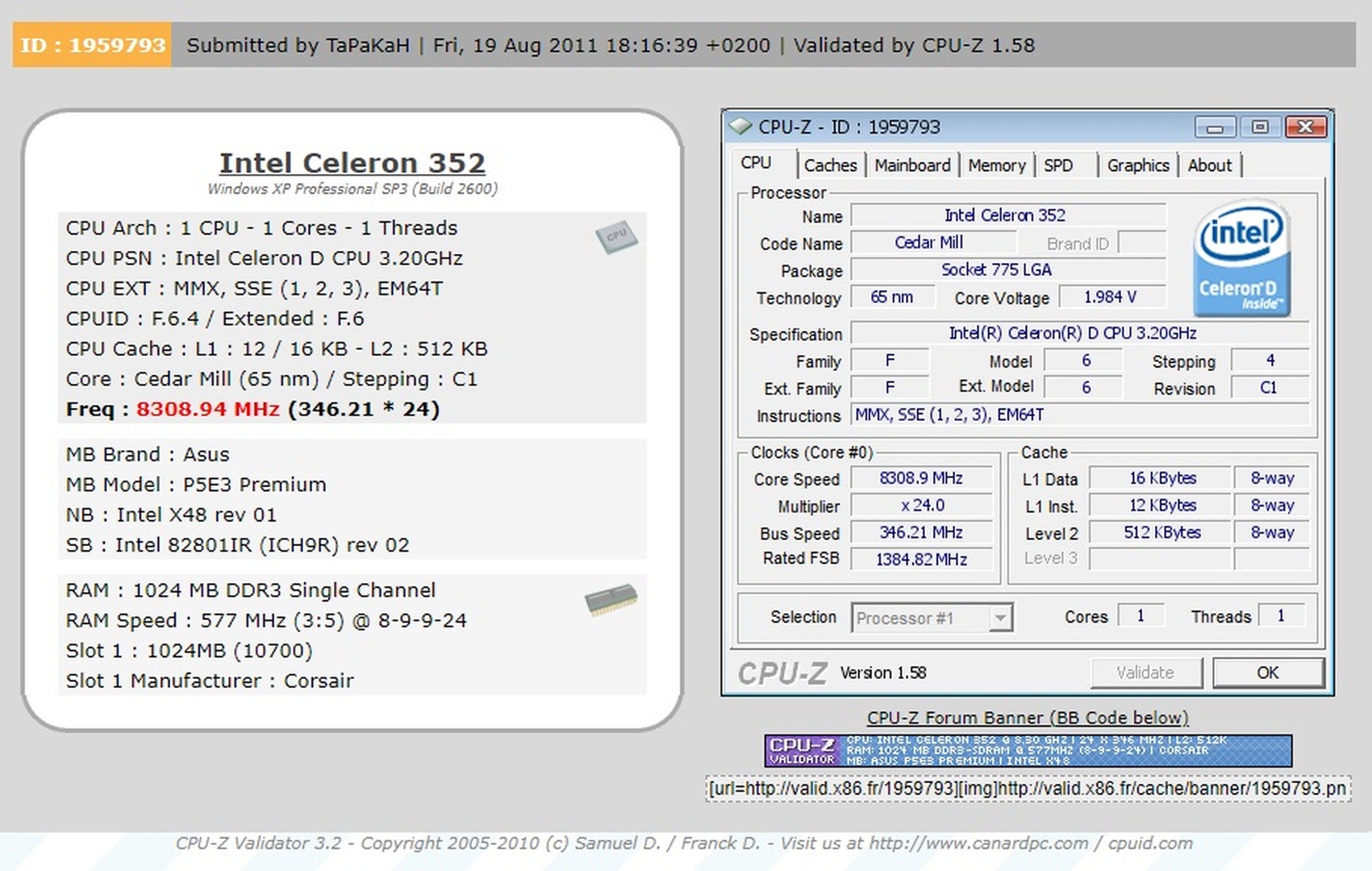Select the BB code URL field
The width and height of the screenshot is (1372, 871).
click(1028, 789)
